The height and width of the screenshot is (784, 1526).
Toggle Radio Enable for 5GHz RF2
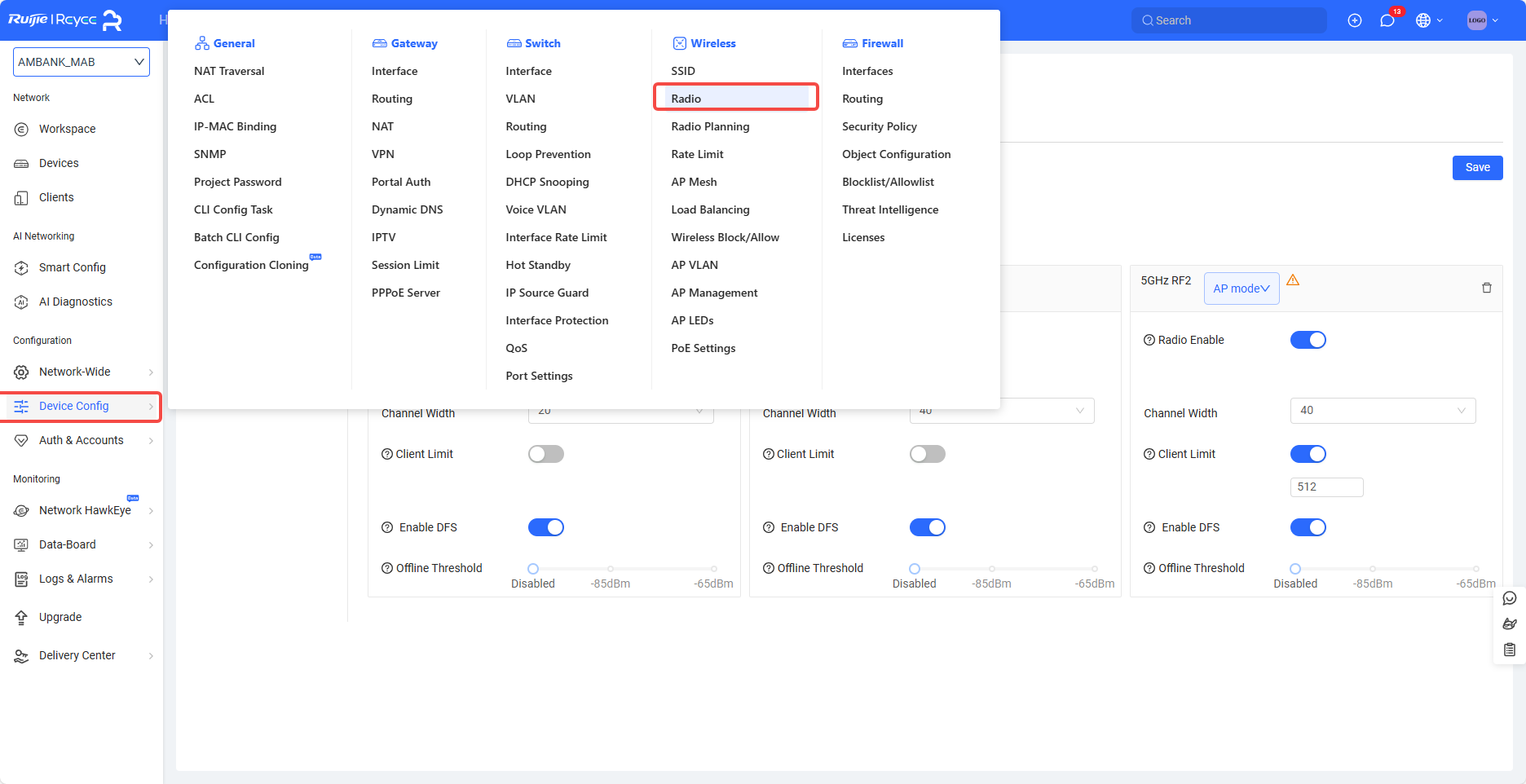(x=1308, y=340)
